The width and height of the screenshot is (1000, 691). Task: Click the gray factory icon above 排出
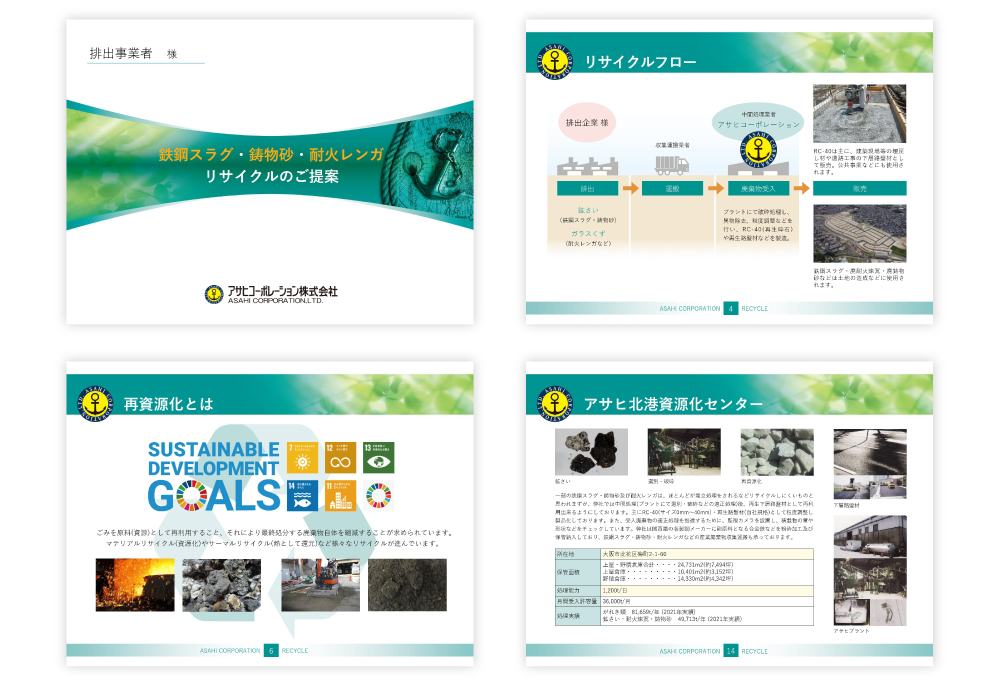pos(587,165)
